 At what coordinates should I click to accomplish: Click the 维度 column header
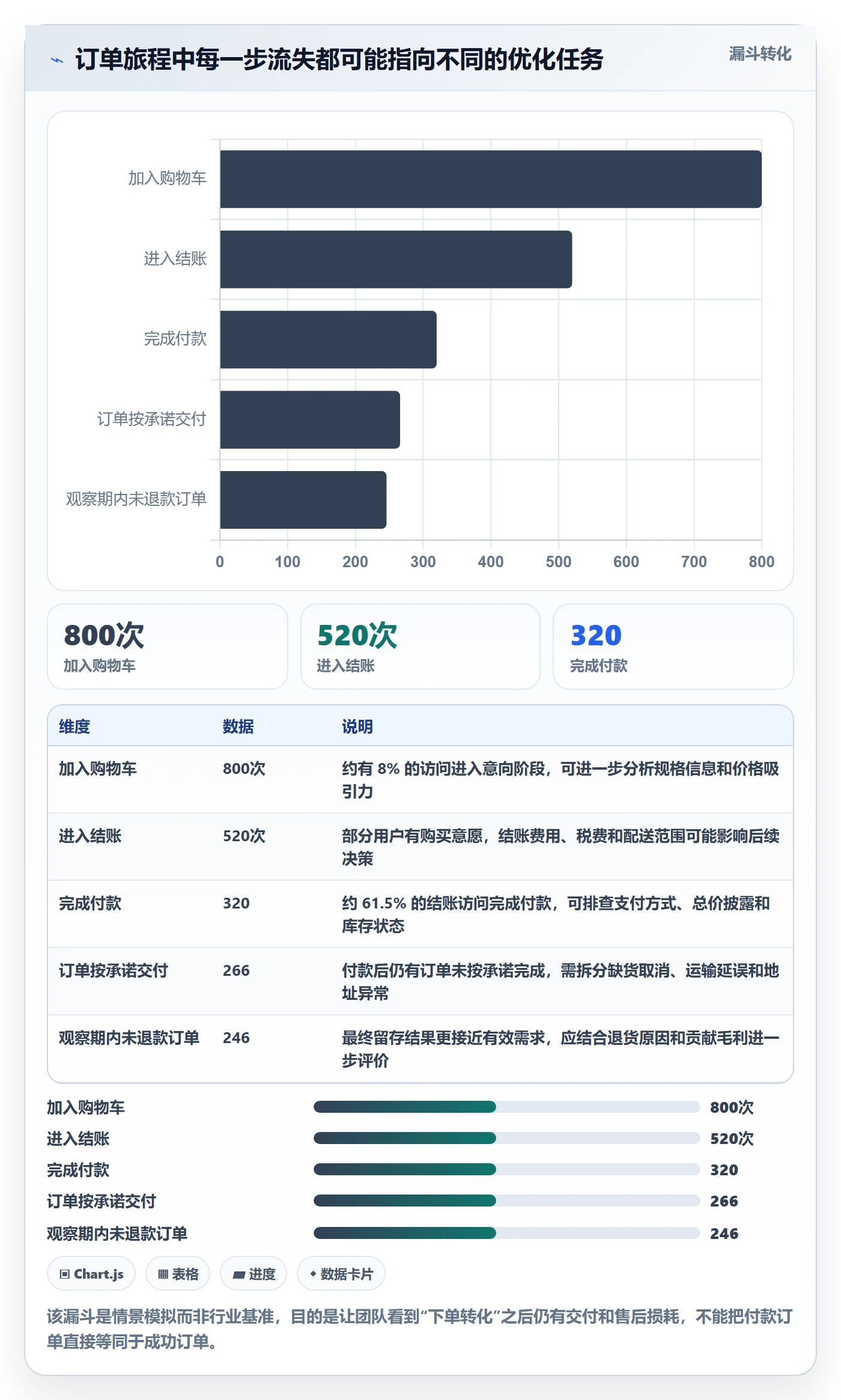pos(74,726)
